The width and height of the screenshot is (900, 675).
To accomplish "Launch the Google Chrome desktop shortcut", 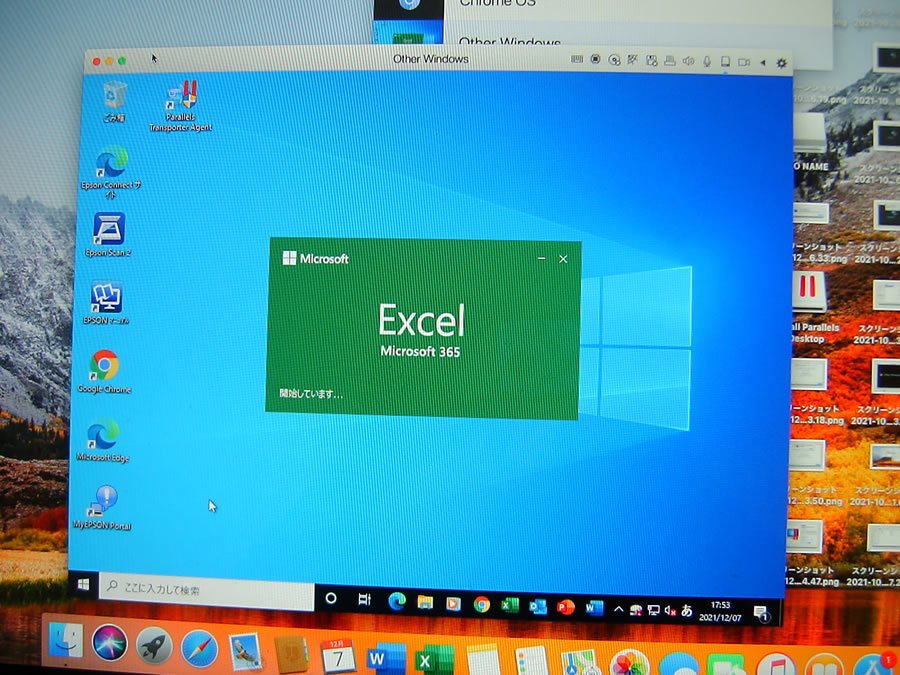I will [x=104, y=371].
